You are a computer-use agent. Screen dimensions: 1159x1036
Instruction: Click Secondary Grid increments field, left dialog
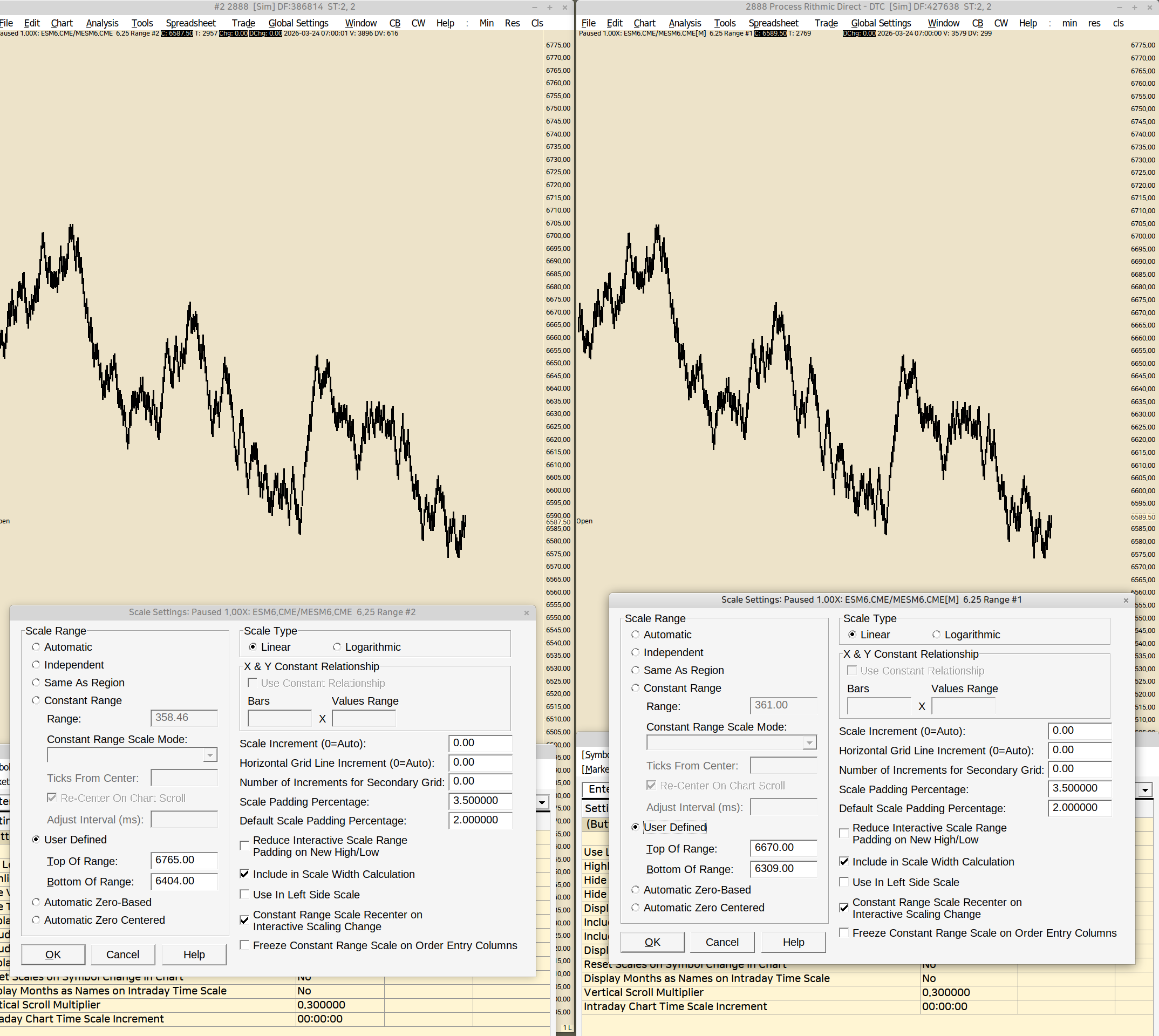pos(480,781)
